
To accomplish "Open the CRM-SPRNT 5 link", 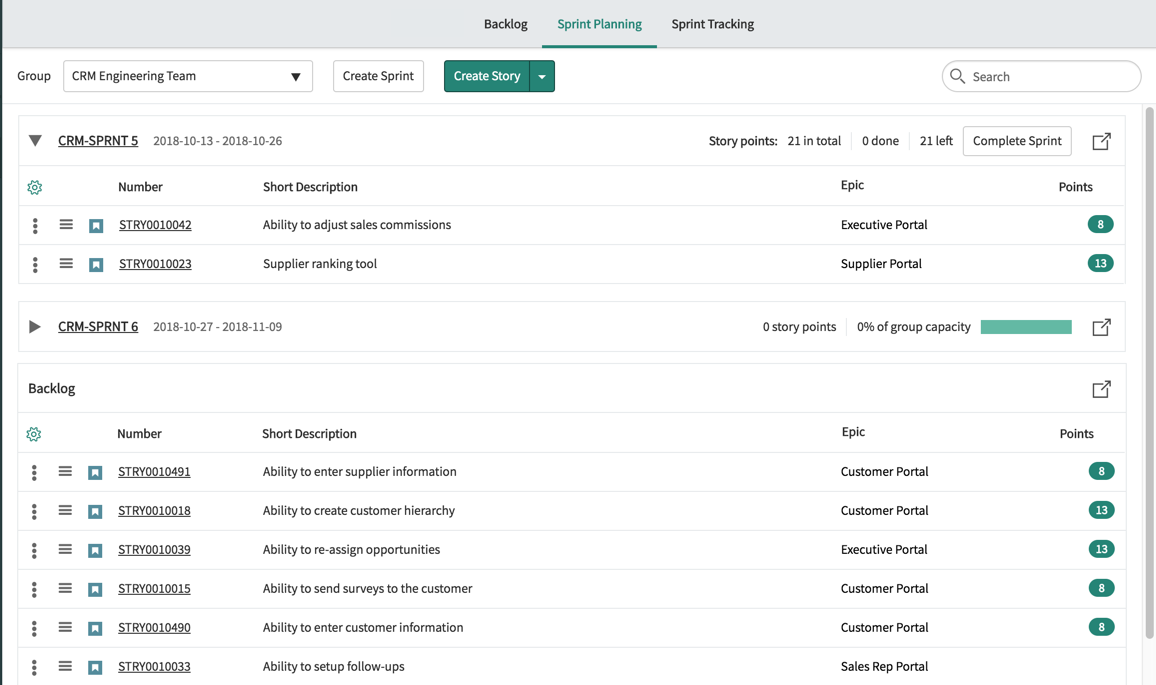I will [98, 140].
